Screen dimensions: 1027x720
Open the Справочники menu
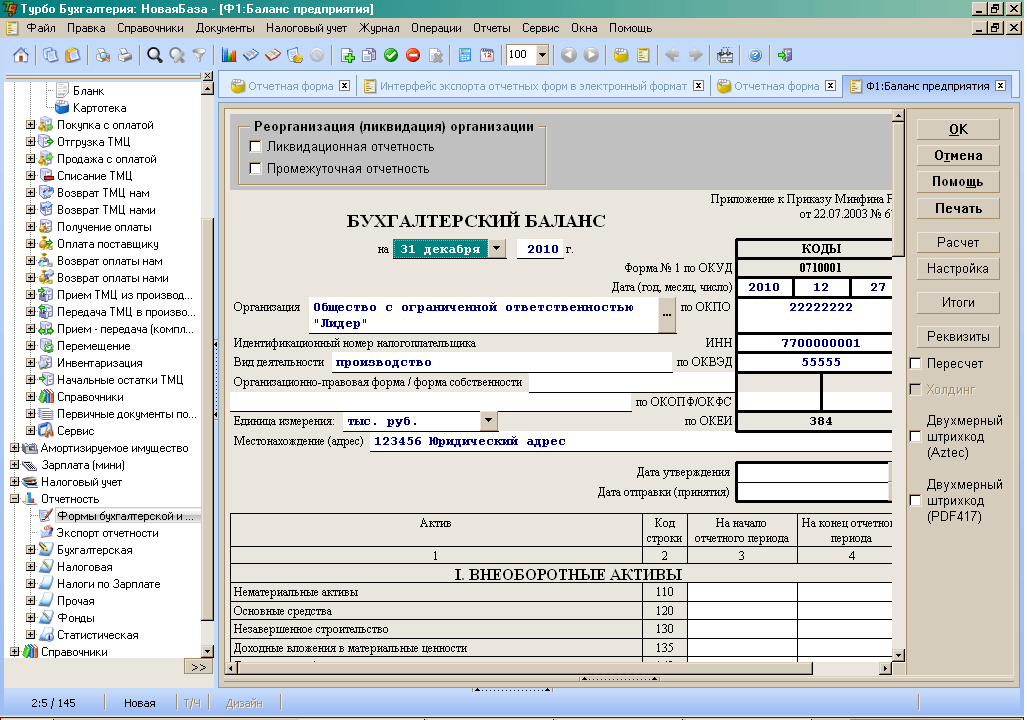[x=150, y=28]
